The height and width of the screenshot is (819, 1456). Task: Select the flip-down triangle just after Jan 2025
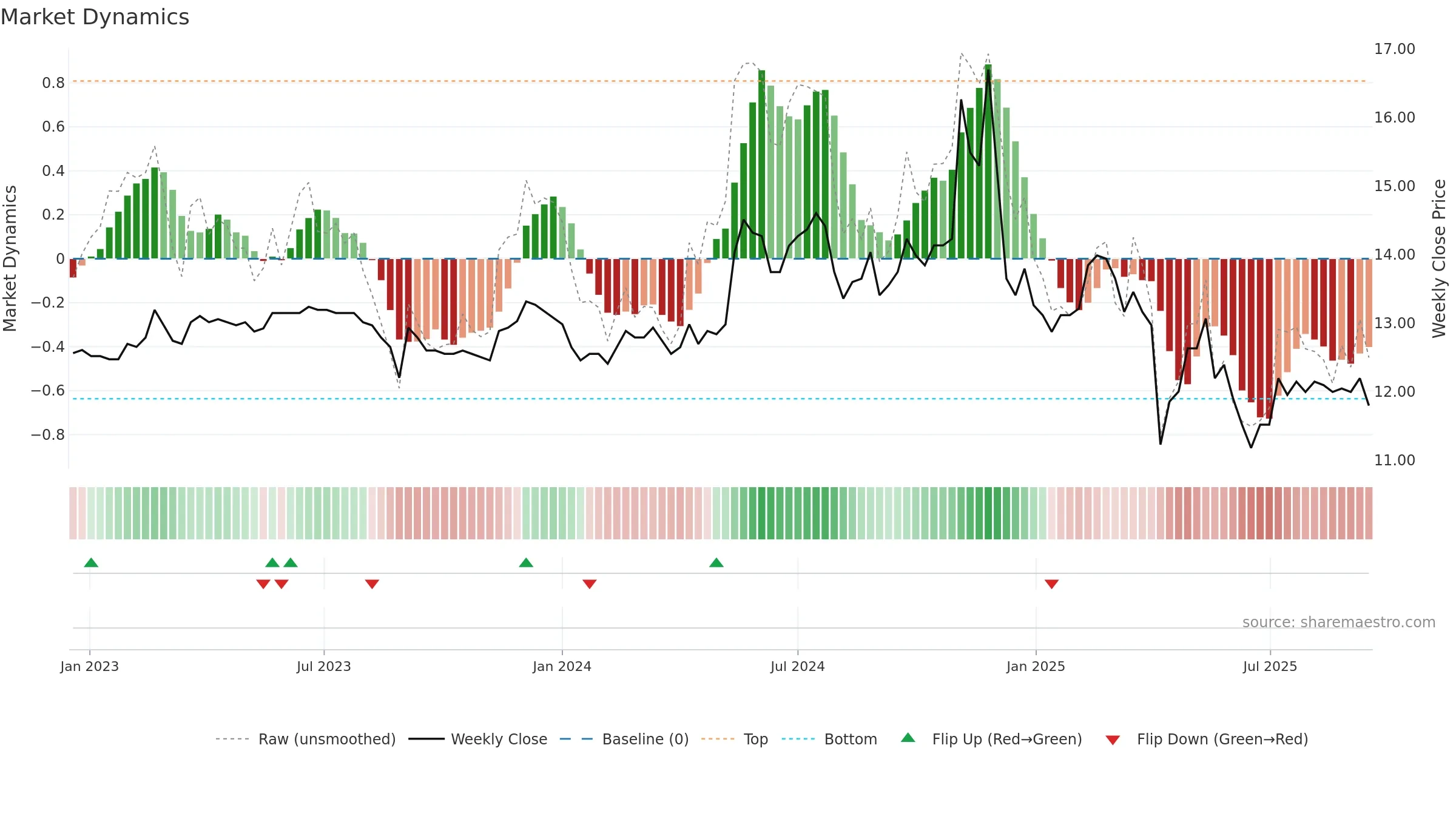pyautogui.click(x=1052, y=584)
